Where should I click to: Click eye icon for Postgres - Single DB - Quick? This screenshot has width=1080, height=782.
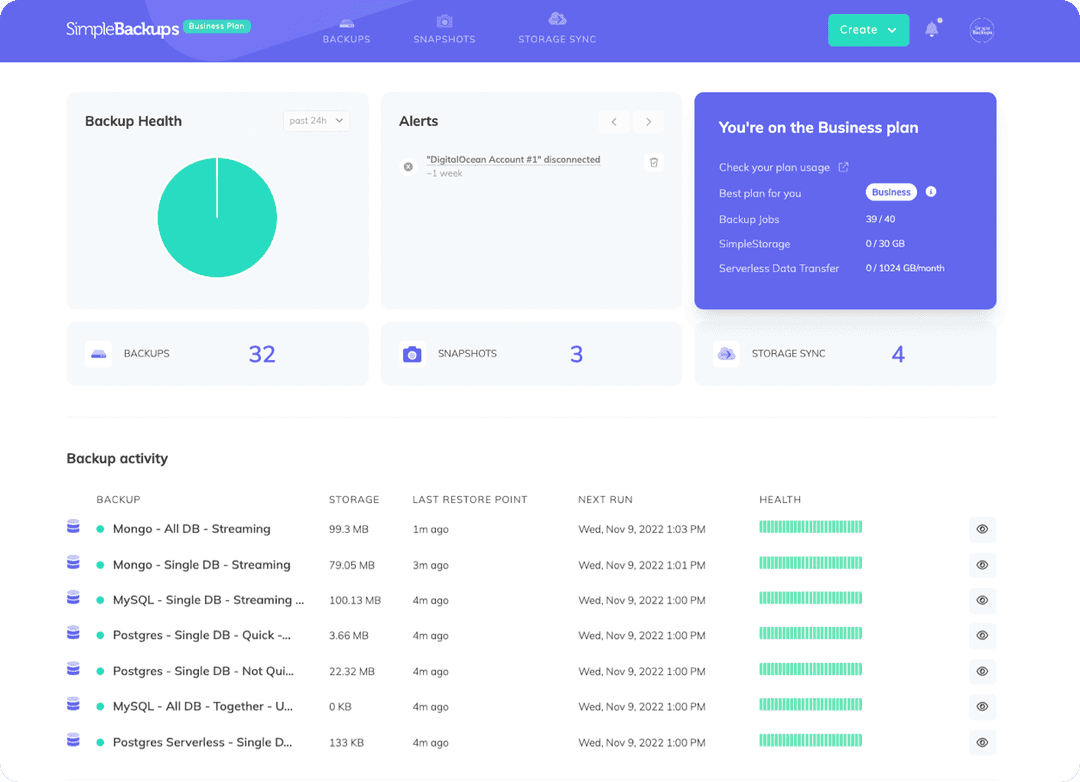click(982, 635)
